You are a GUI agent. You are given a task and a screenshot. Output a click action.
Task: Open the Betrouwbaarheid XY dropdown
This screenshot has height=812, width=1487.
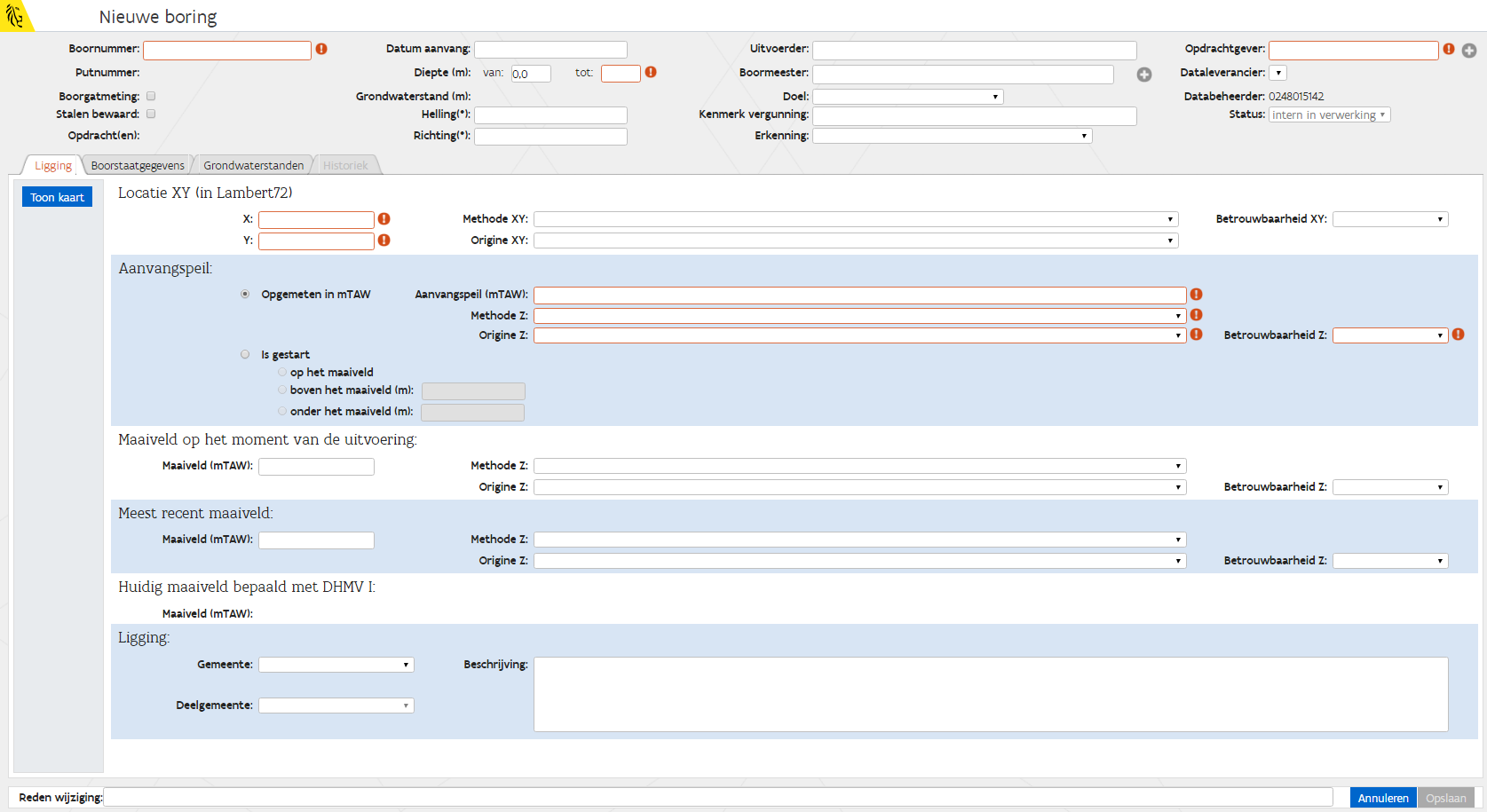(1390, 219)
